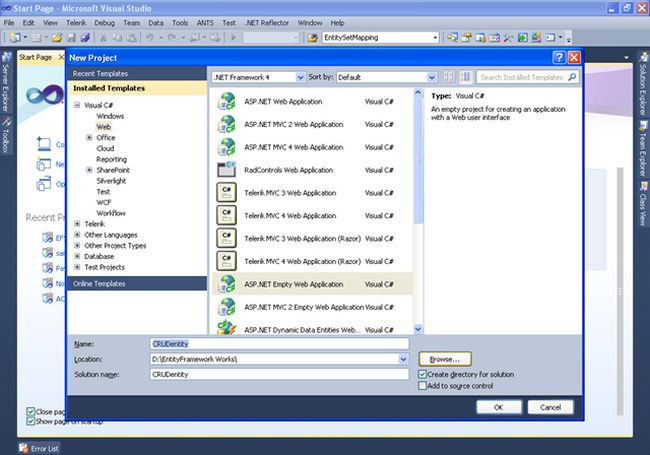This screenshot has height=455, width=650.
Task: Select the WCF category in tree
Action: coord(104,202)
